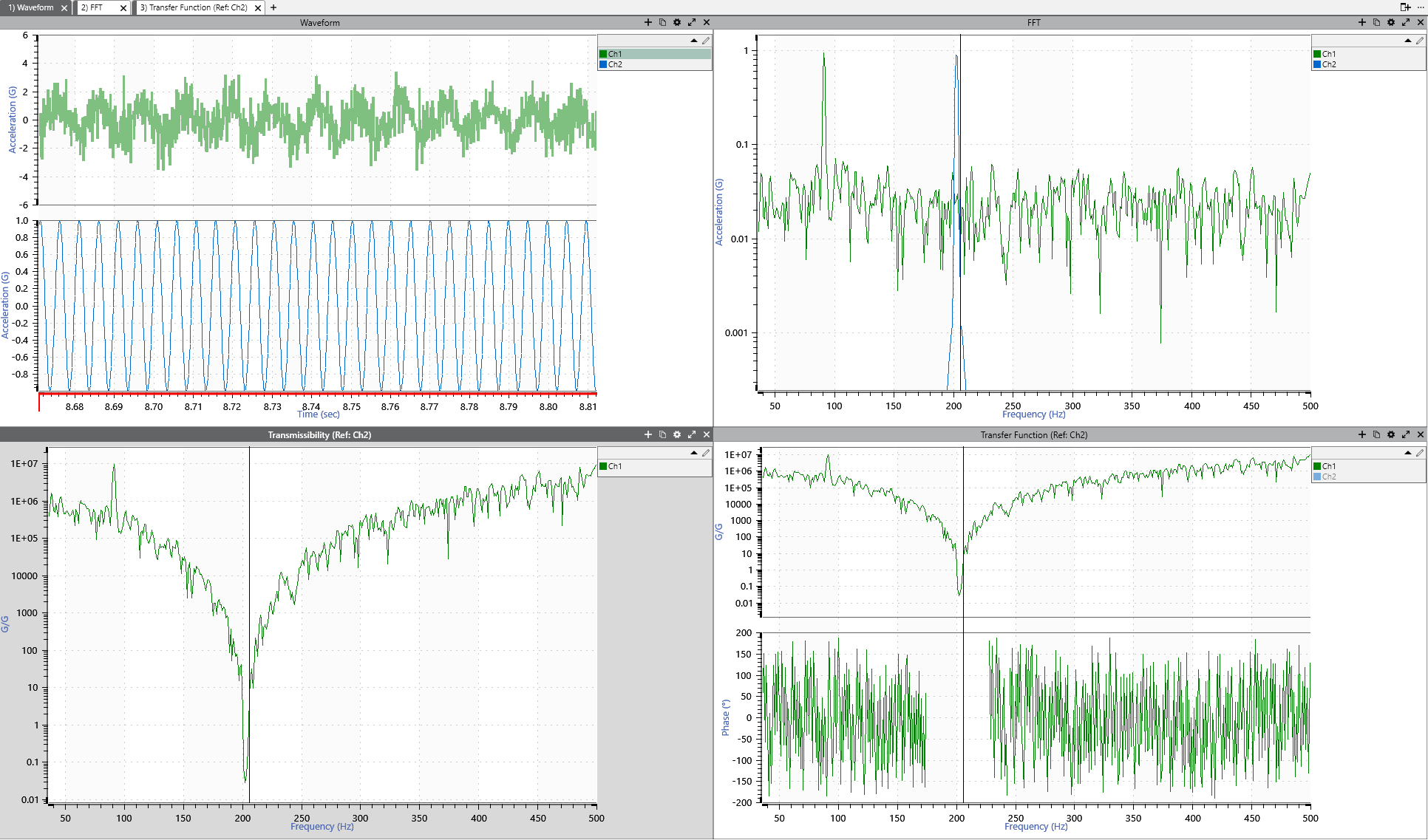Maximize the FFT pane with expand arrows
This screenshot has width=1428, height=840.
point(1406,22)
